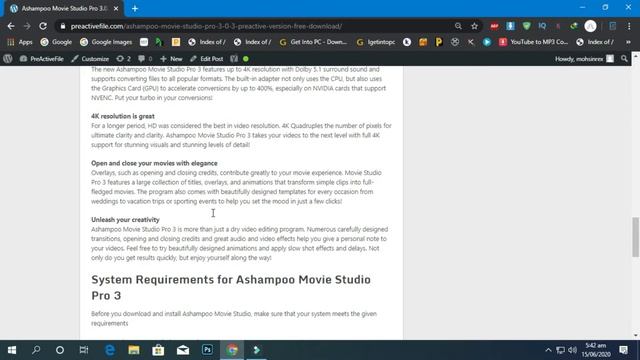This screenshot has height=360, width=640.
Task: Close the Ashampoo Movie Studio tab
Action: point(116,9)
